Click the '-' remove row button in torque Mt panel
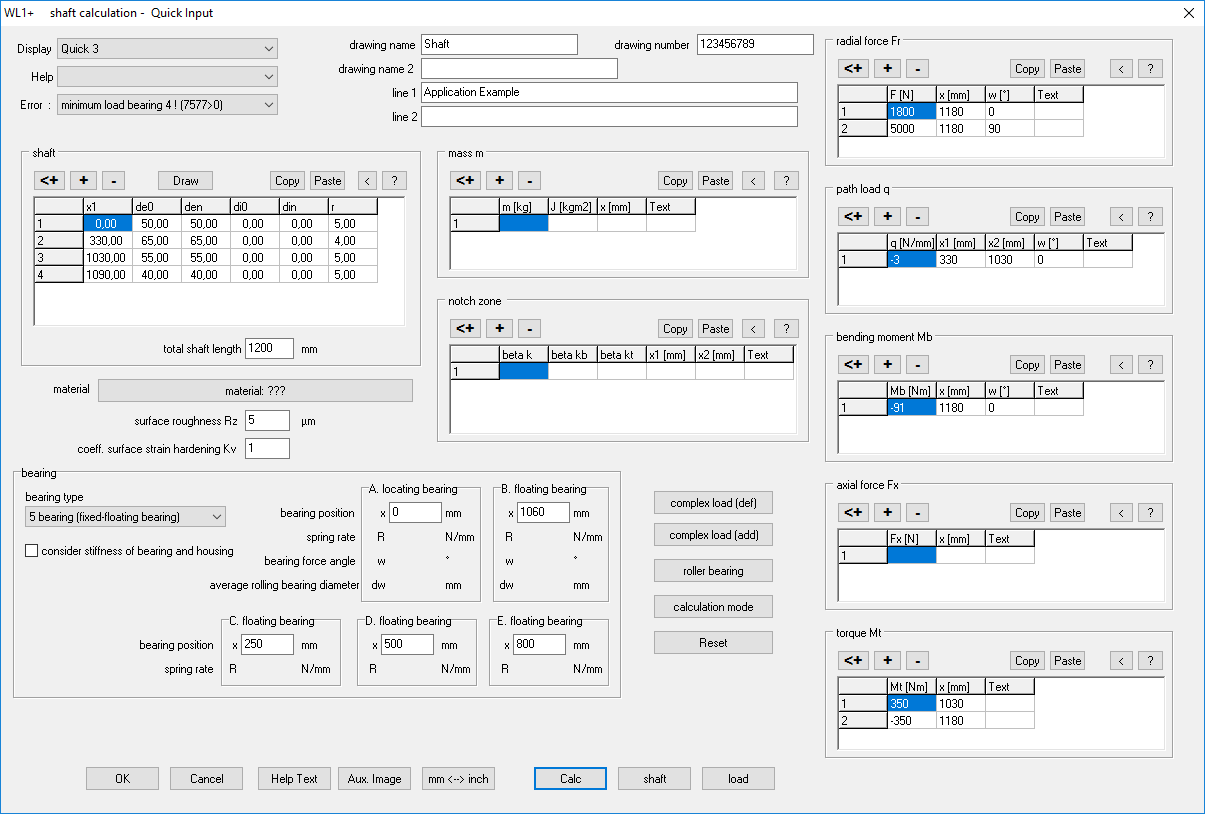1205x814 pixels. pos(918,661)
